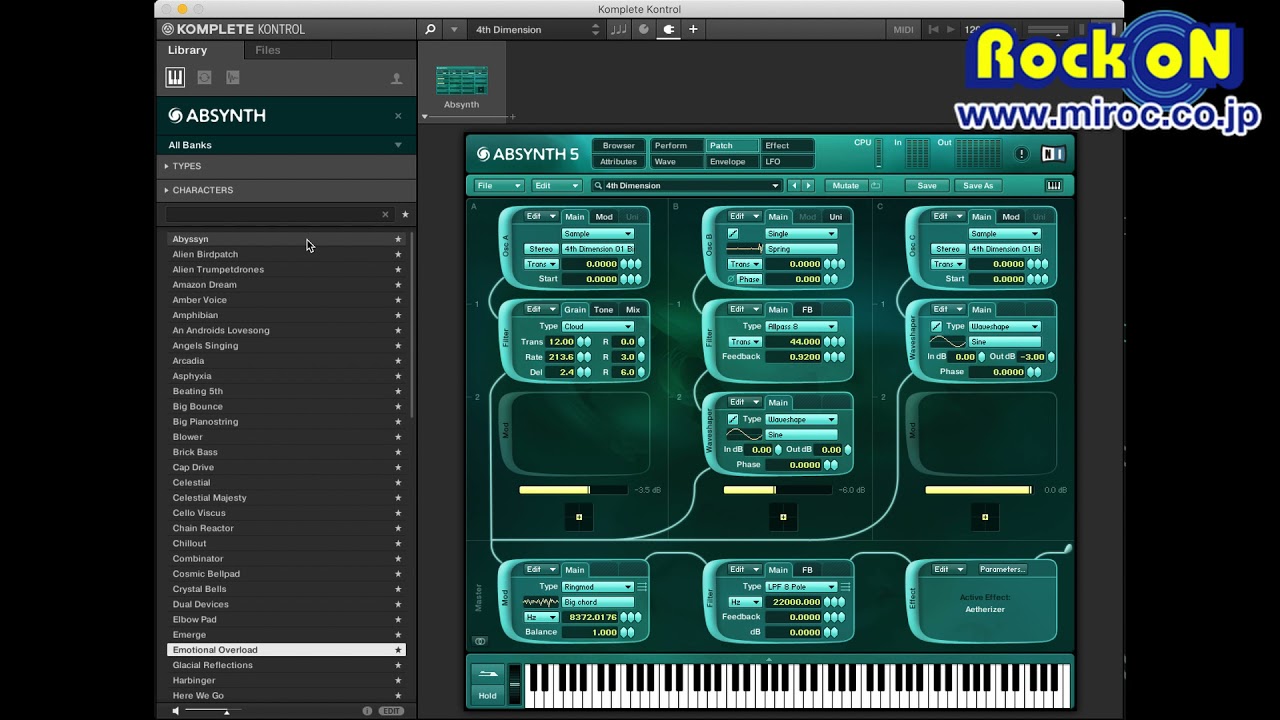The width and height of the screenshot is (1280, 720).
Task: Clear the ABSYNTH product filter with X
Action: pyautogui.click(x=398, y=116)
